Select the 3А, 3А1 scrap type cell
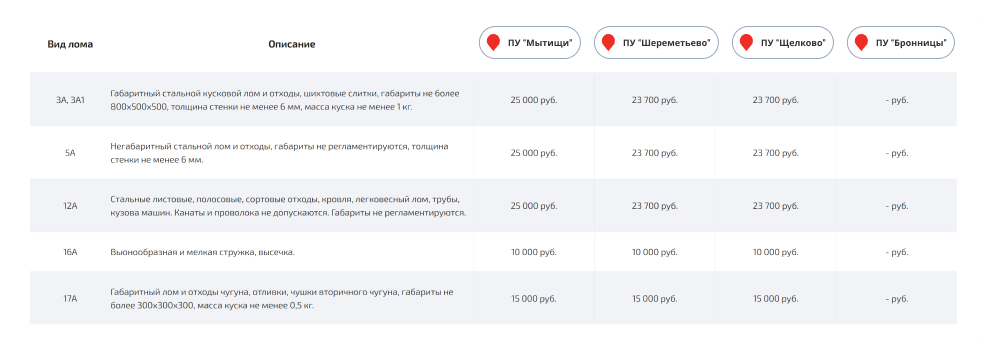Viewport: 985px width, 363px height. click(x=70, y=100)
